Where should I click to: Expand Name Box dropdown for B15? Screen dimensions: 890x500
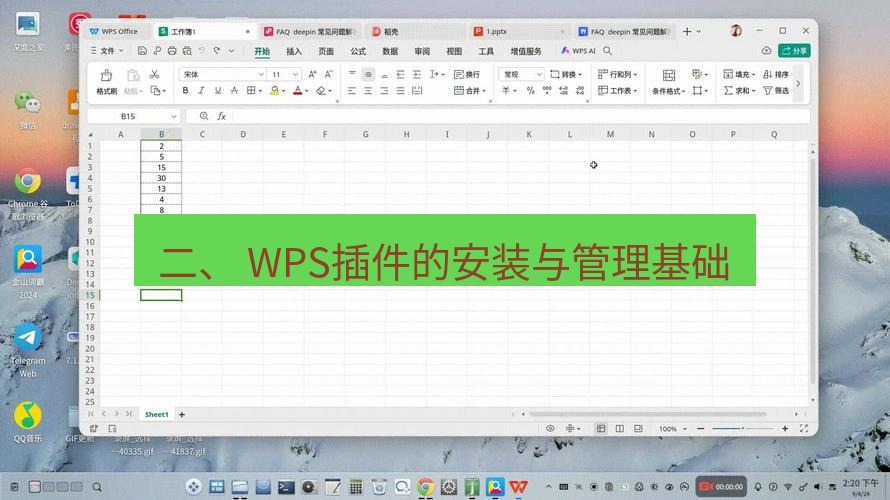pyautogui.click(x=174, y=116)
